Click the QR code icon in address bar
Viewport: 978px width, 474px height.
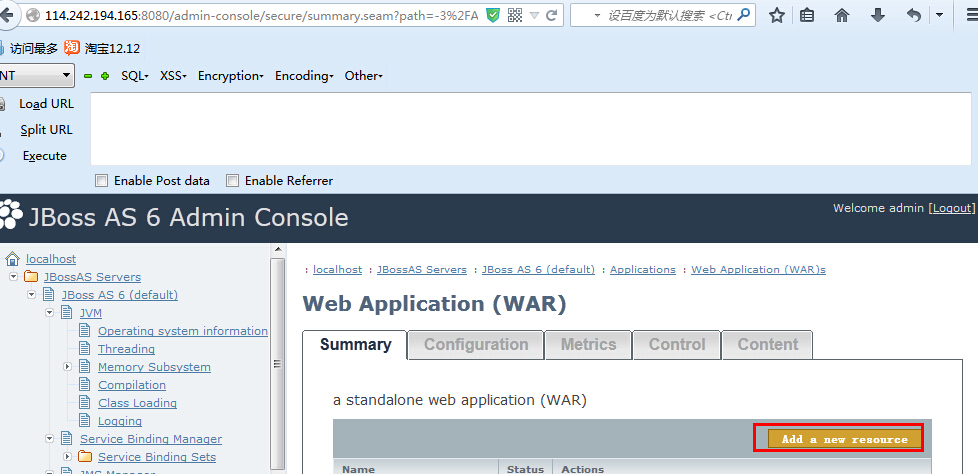[515, 16]
